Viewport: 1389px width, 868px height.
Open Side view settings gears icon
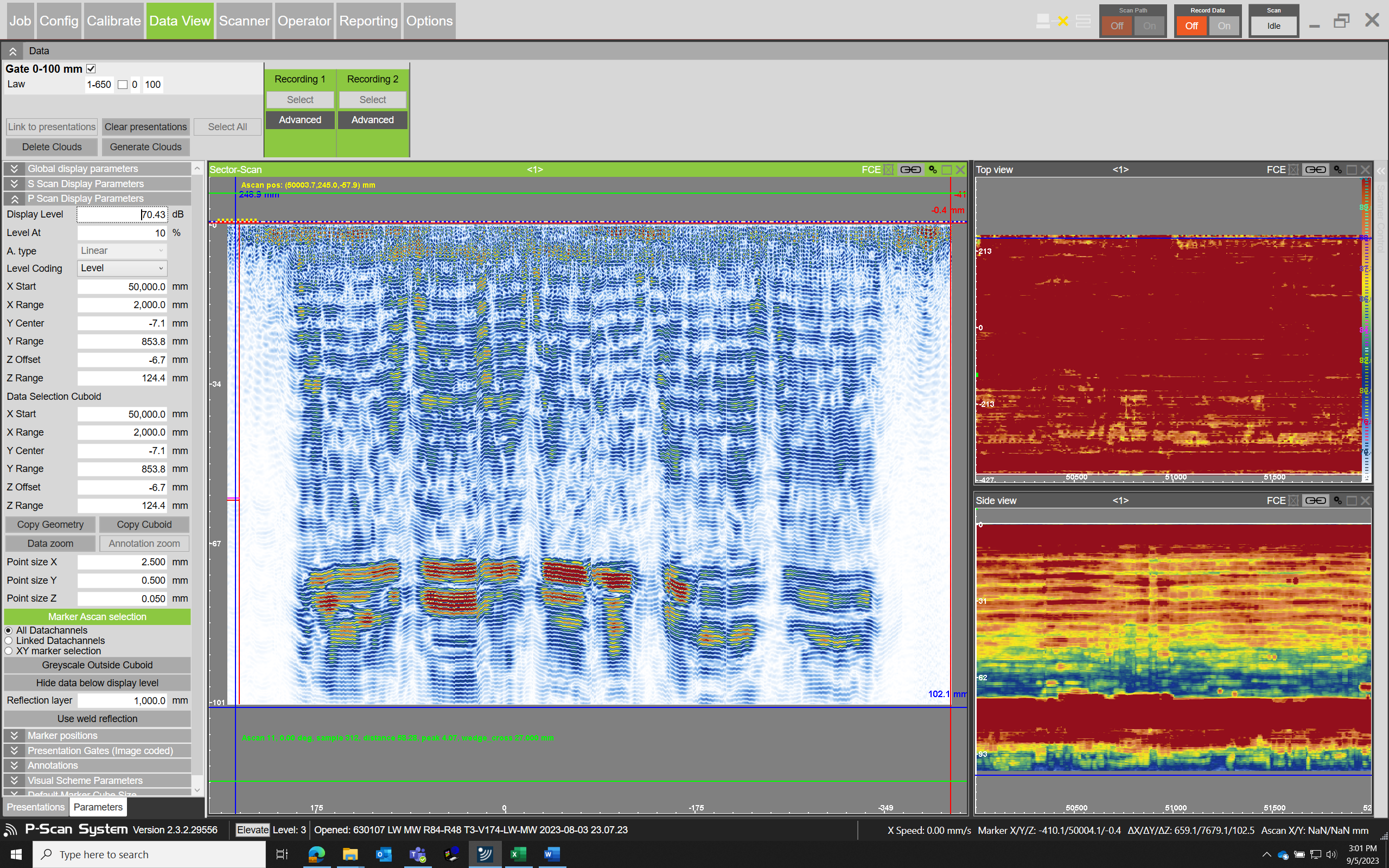(1337, 501)
